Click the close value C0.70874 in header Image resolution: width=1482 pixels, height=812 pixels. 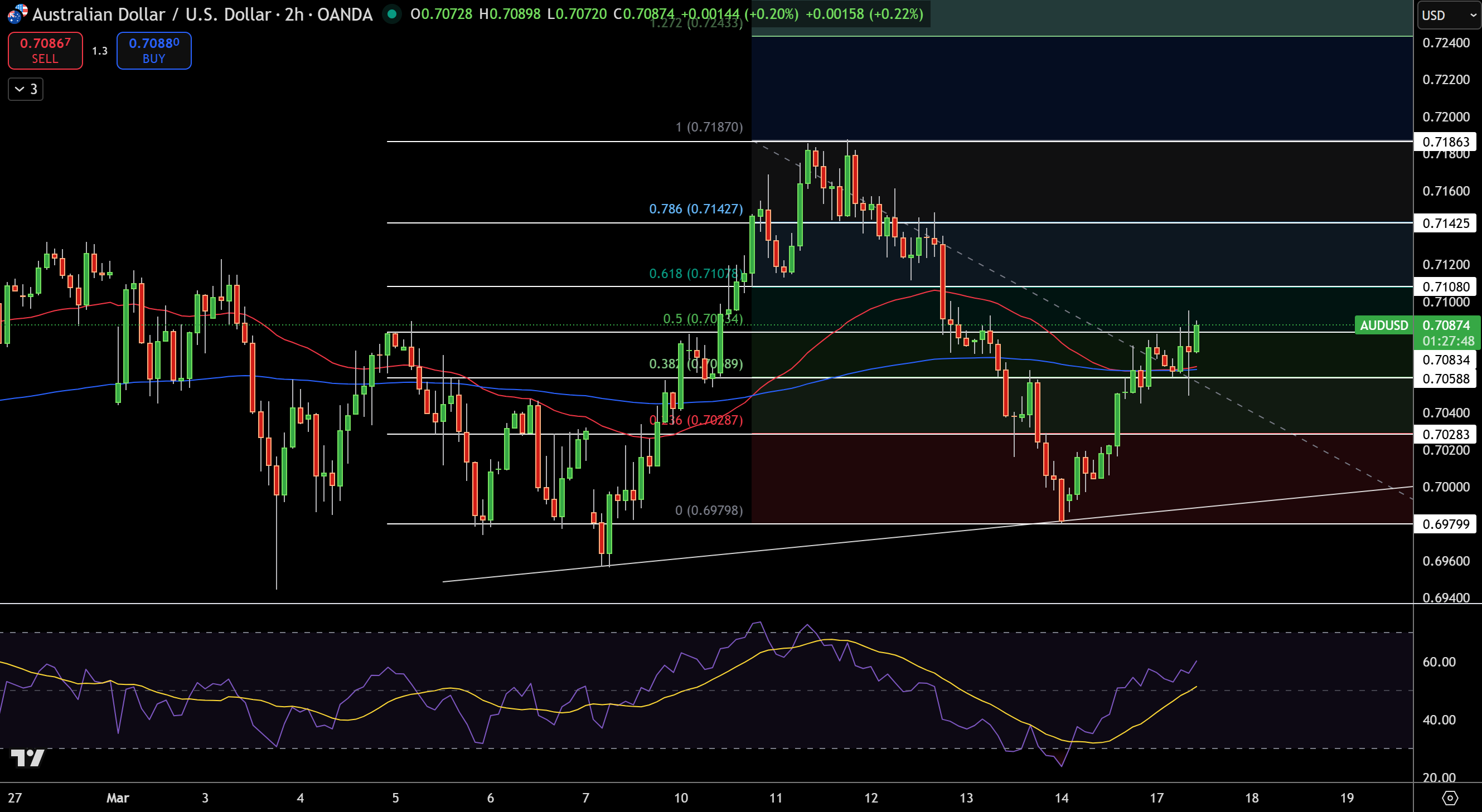[644, 14]
